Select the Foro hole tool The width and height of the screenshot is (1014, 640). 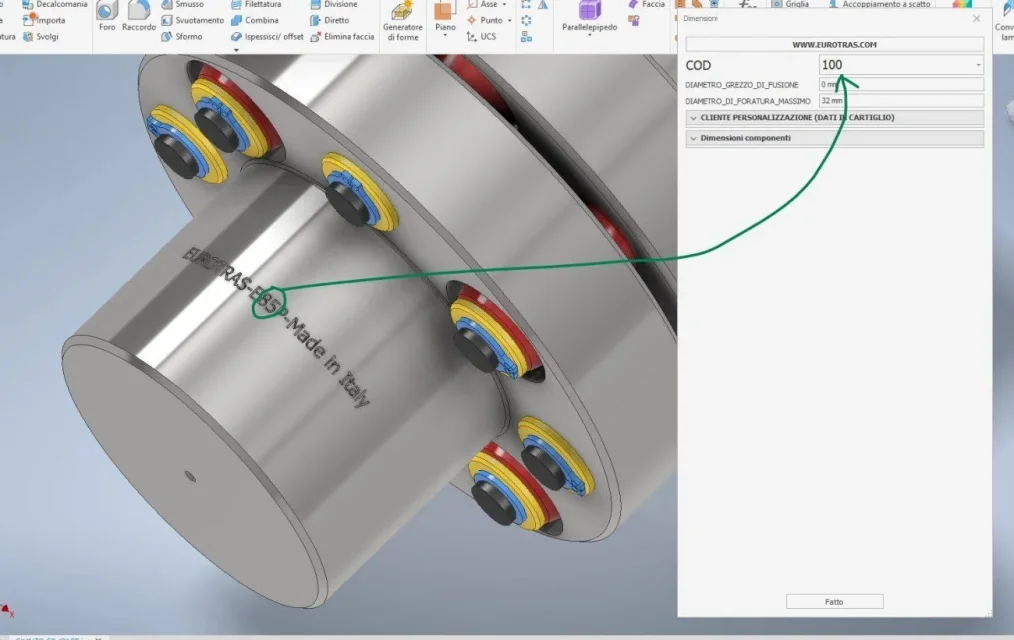point(107,17)
